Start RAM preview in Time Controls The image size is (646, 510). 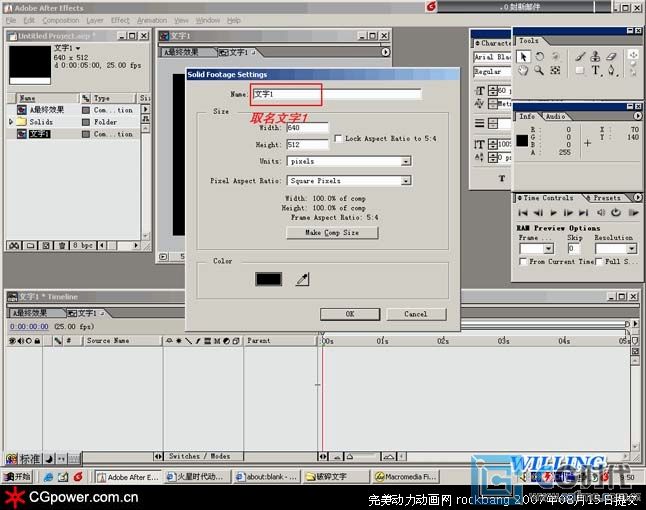click(633, 213)
